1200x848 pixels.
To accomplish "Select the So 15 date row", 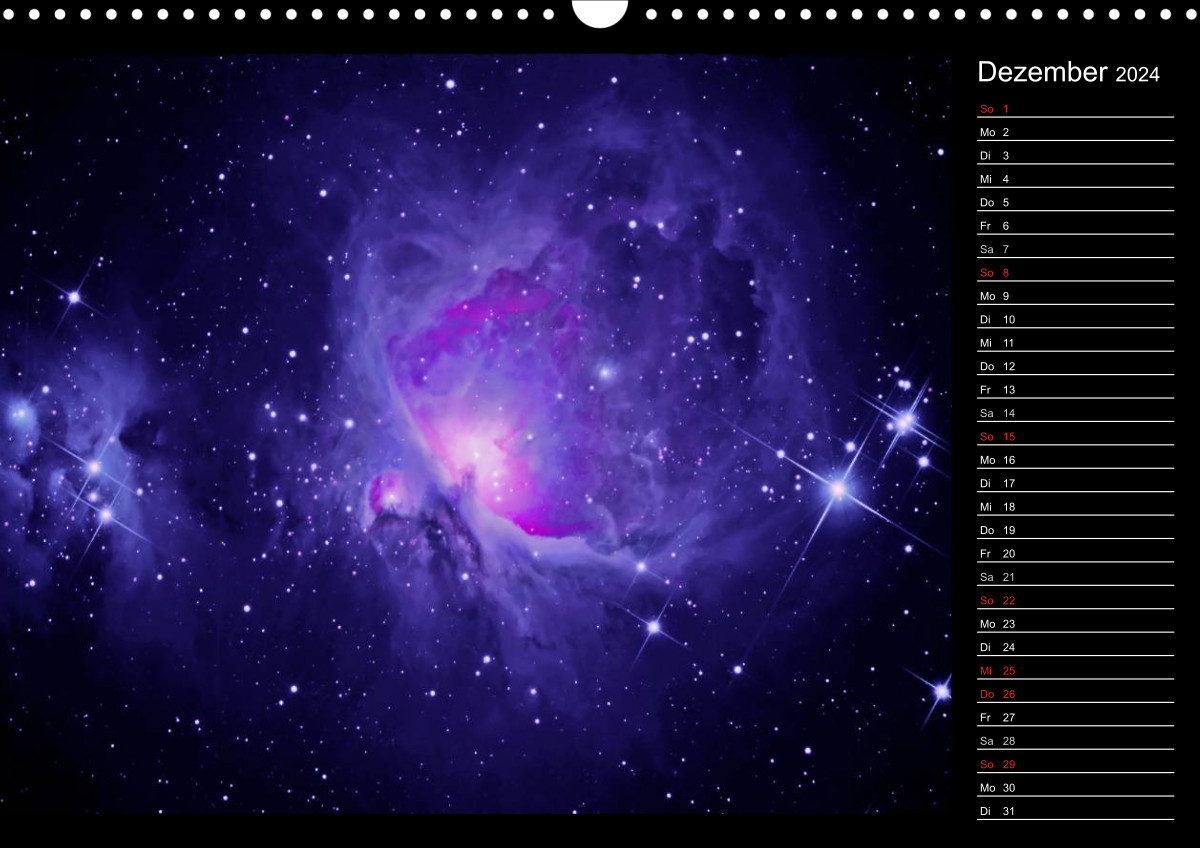I will [x=1075, y=436].
